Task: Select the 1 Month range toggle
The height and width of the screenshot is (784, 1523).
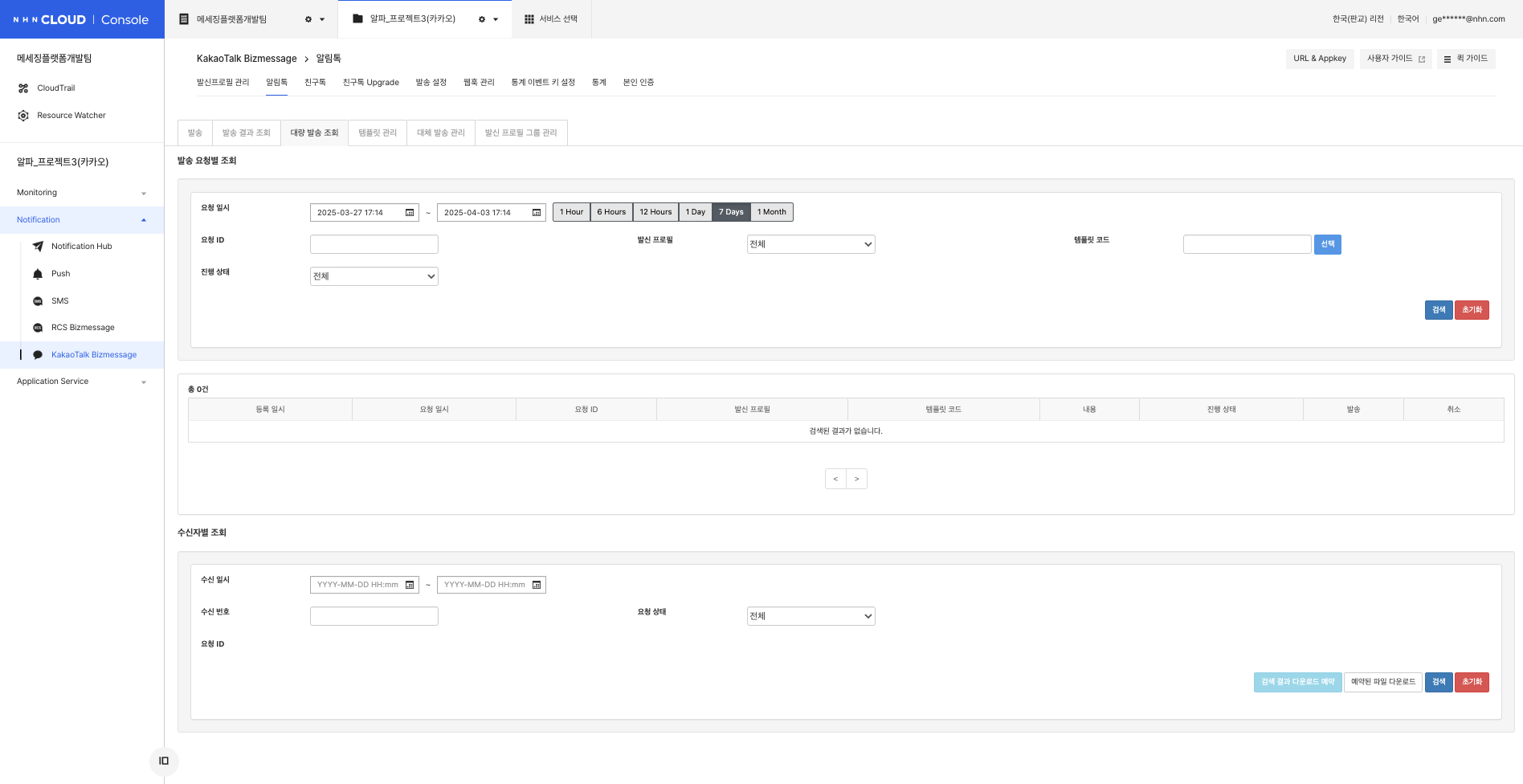Action: click(x=772, y=212)
